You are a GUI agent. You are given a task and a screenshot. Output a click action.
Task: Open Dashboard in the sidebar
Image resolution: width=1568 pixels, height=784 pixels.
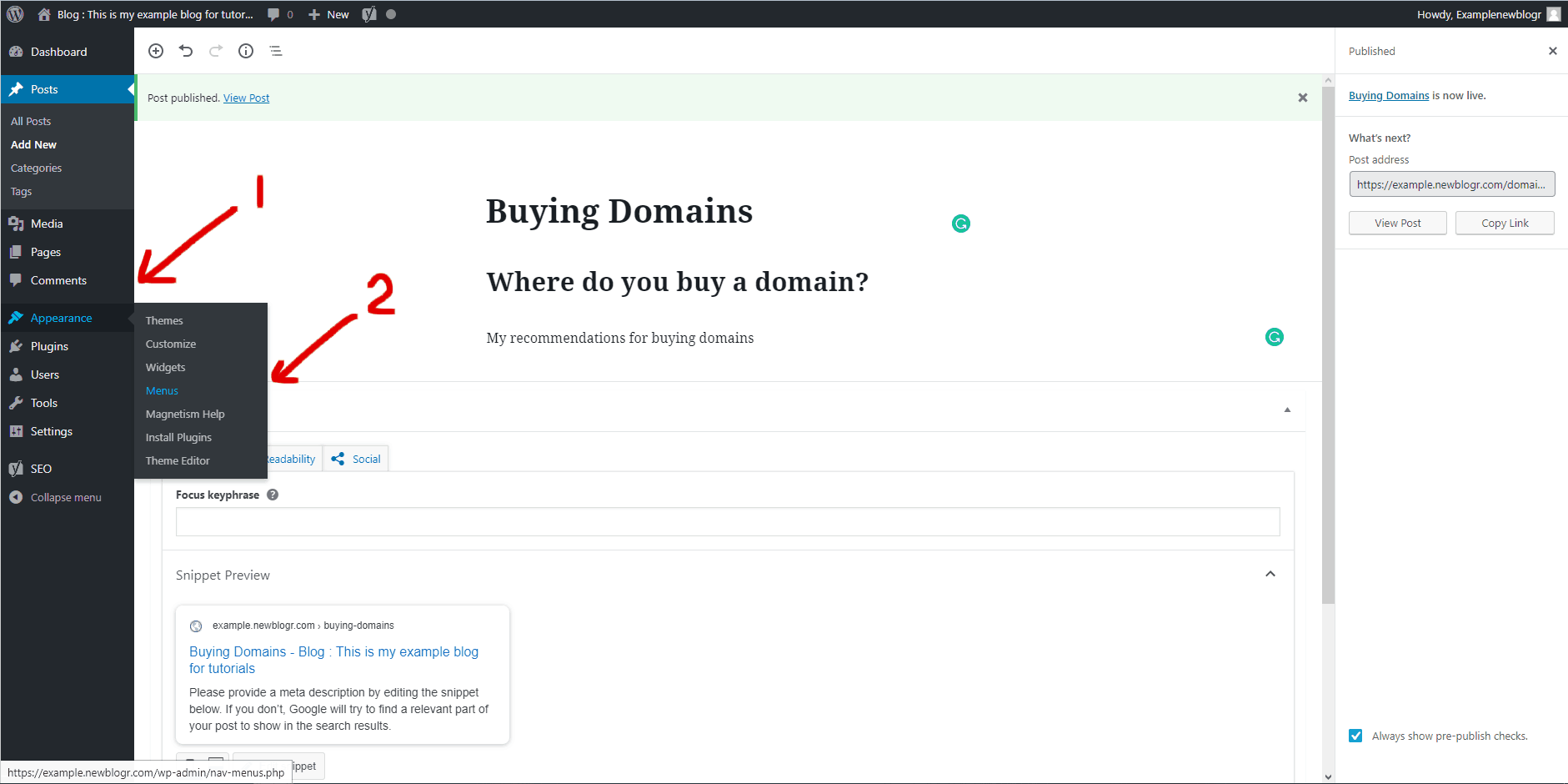(67, 52)
